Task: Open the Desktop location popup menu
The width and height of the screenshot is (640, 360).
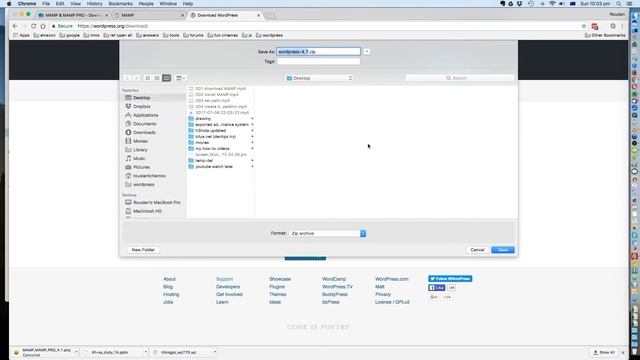Action: pos(319,78)
